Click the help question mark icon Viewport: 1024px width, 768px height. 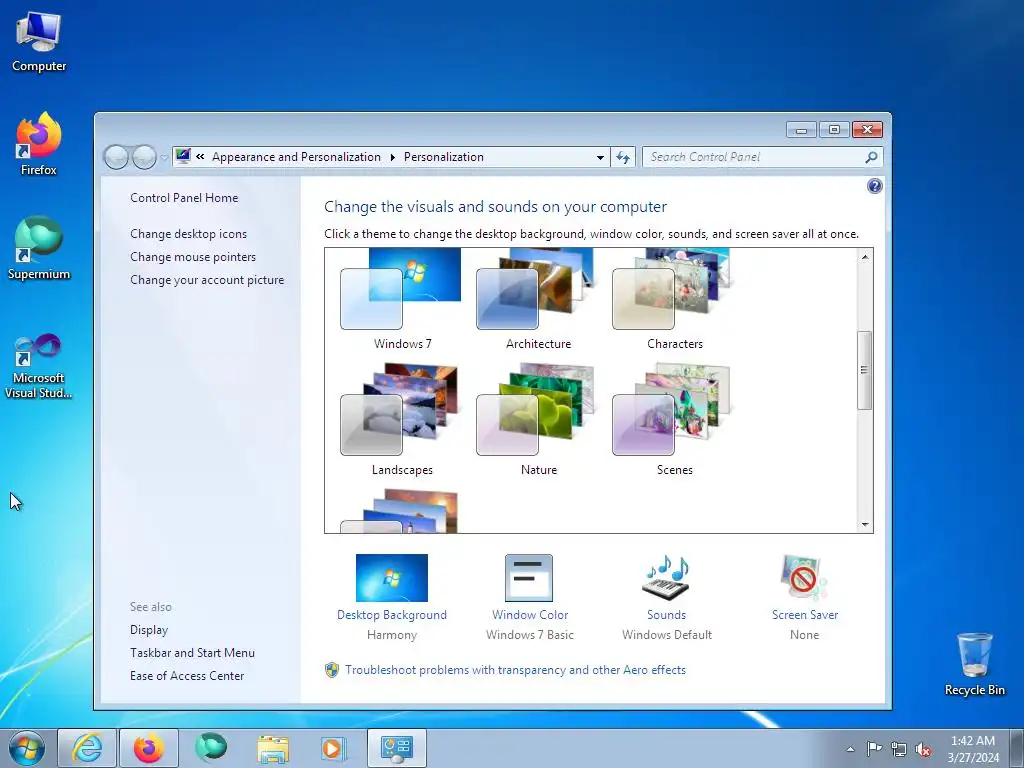874,186
